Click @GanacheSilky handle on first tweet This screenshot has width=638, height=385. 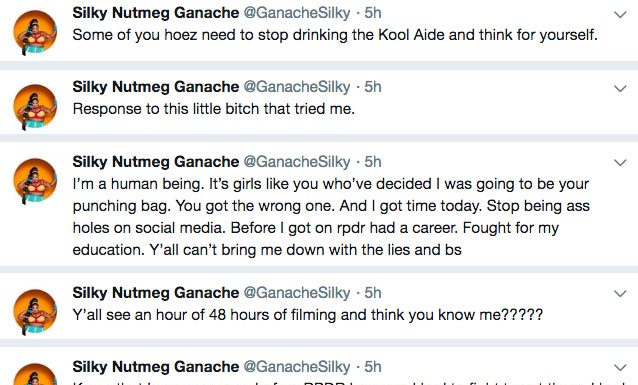pyautogui.click(x=297, y=13)
